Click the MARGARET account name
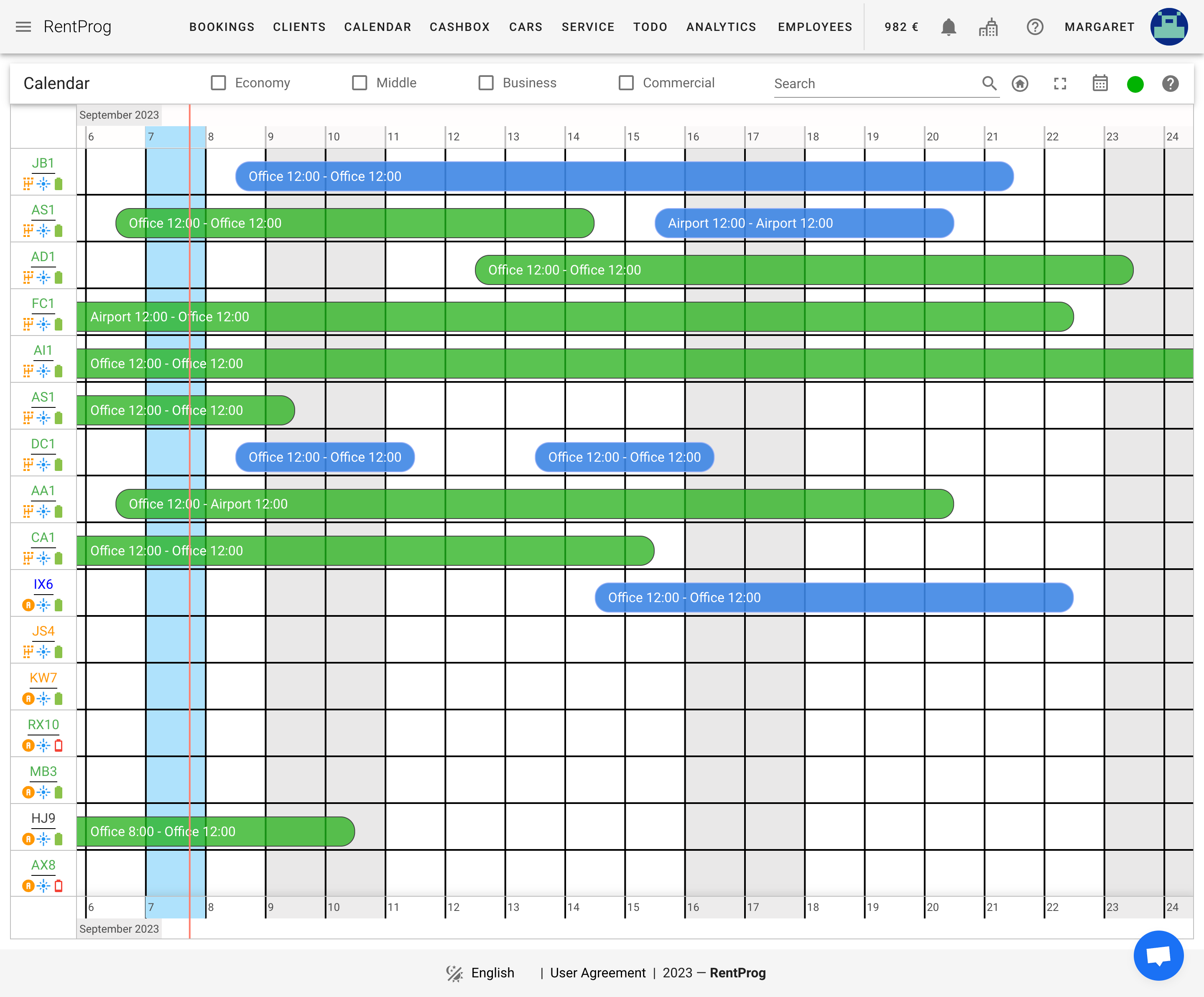 (x=1099, y=26)
